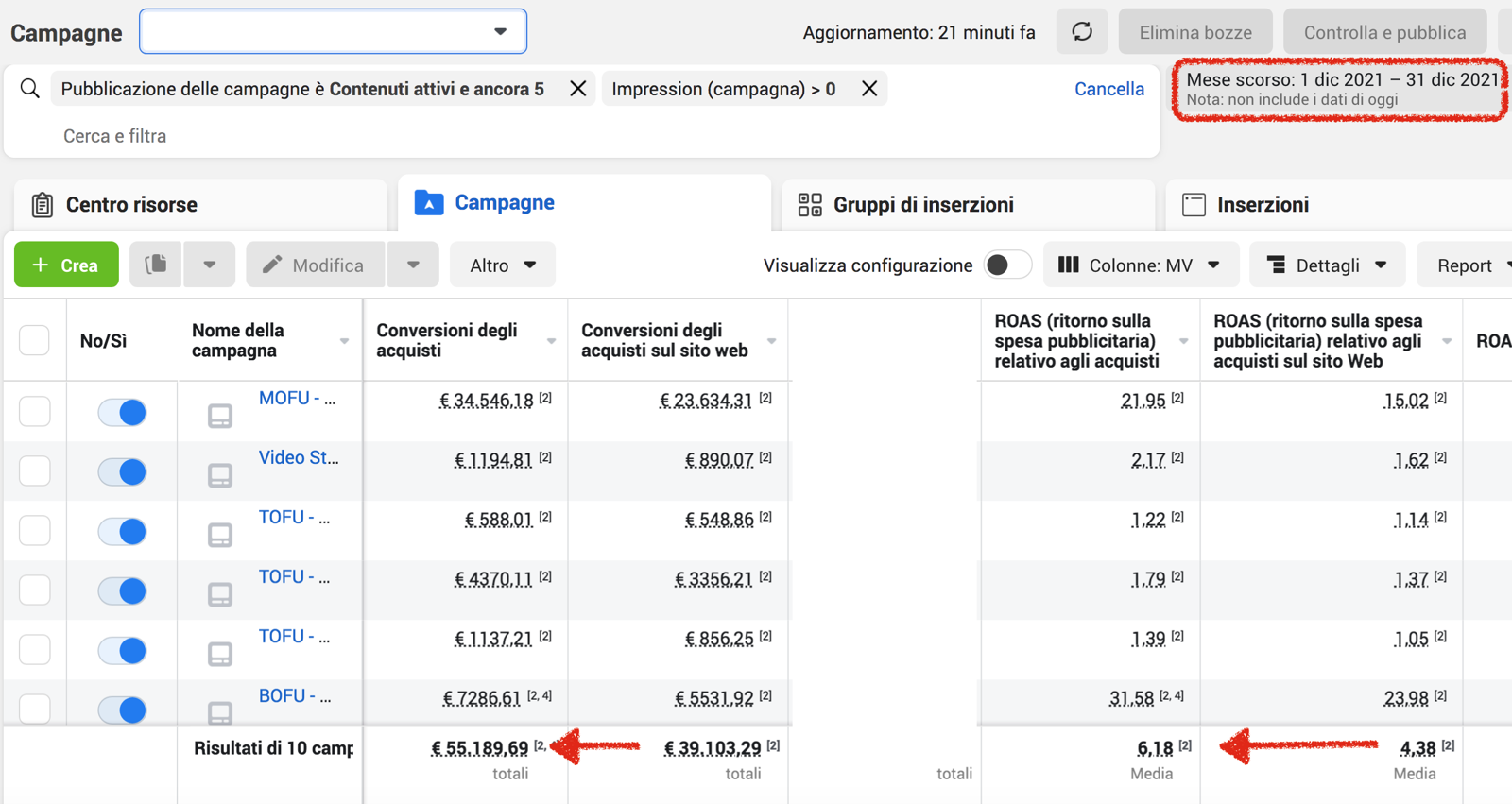Image resolution: width=1512 pixels, height=804 pixels.
Task: Click the screen icon in BOFU row
Action: pyautogui.click(x=220, y=712)
